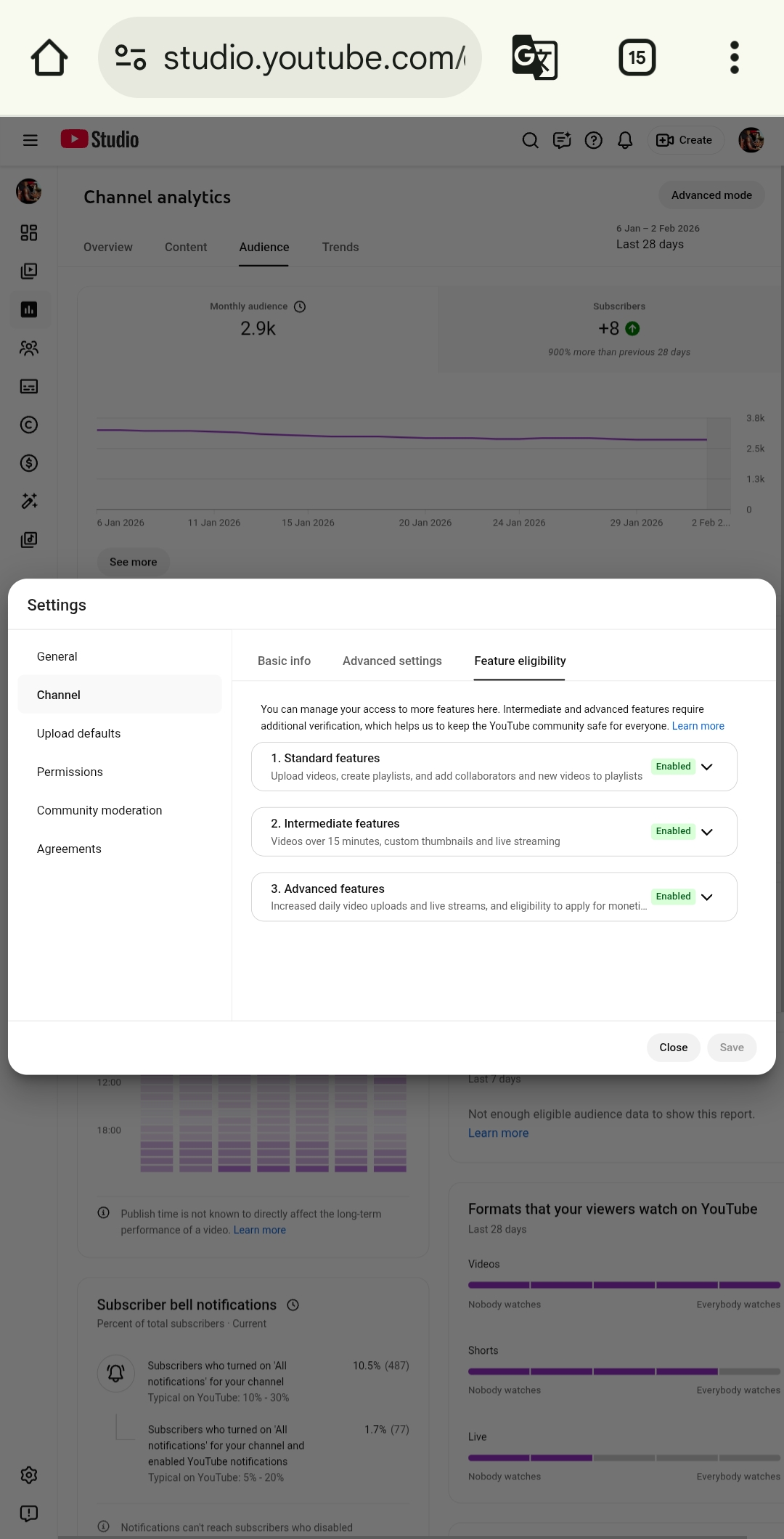Click the 1.7% (77) subscribers value
This screenshot has height=1539, width=784.
click(387, 1429)
